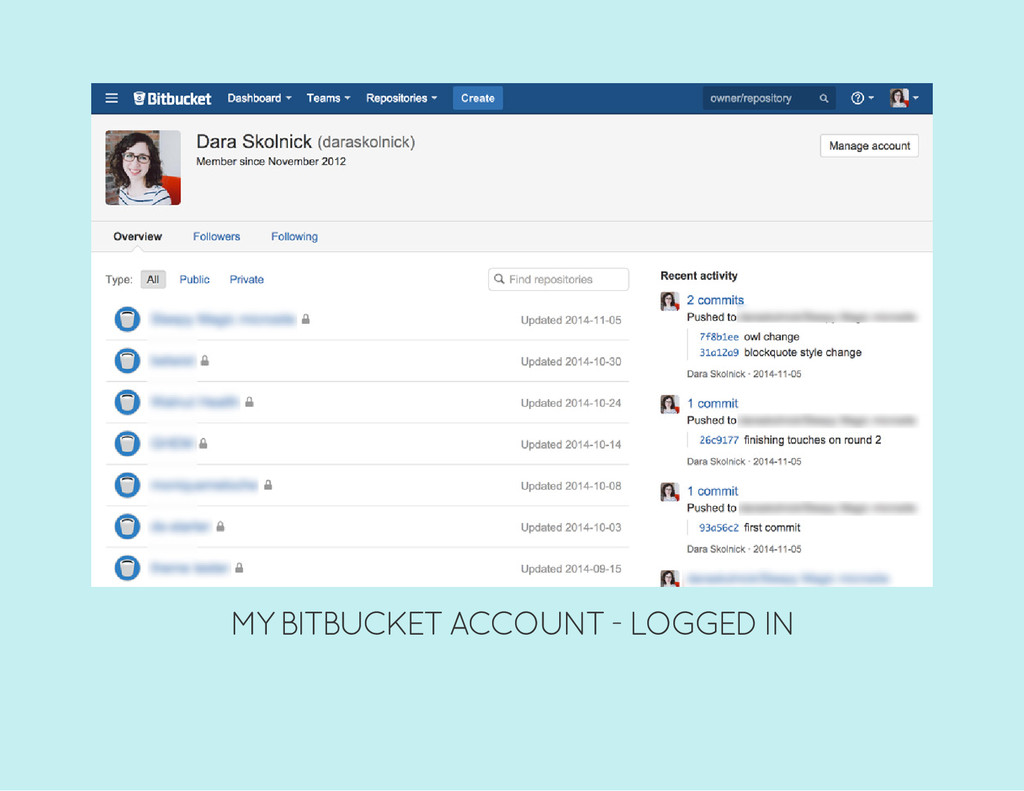The height and width of the screenshot is (791, 1024).
Task: Click the repository icon updated 2014-10-08
Action: 127,485
